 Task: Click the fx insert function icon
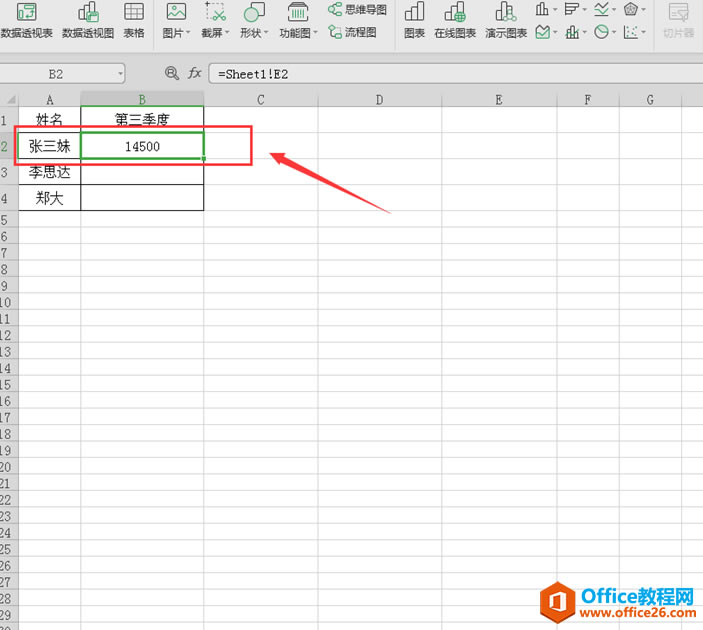point(195,73)
